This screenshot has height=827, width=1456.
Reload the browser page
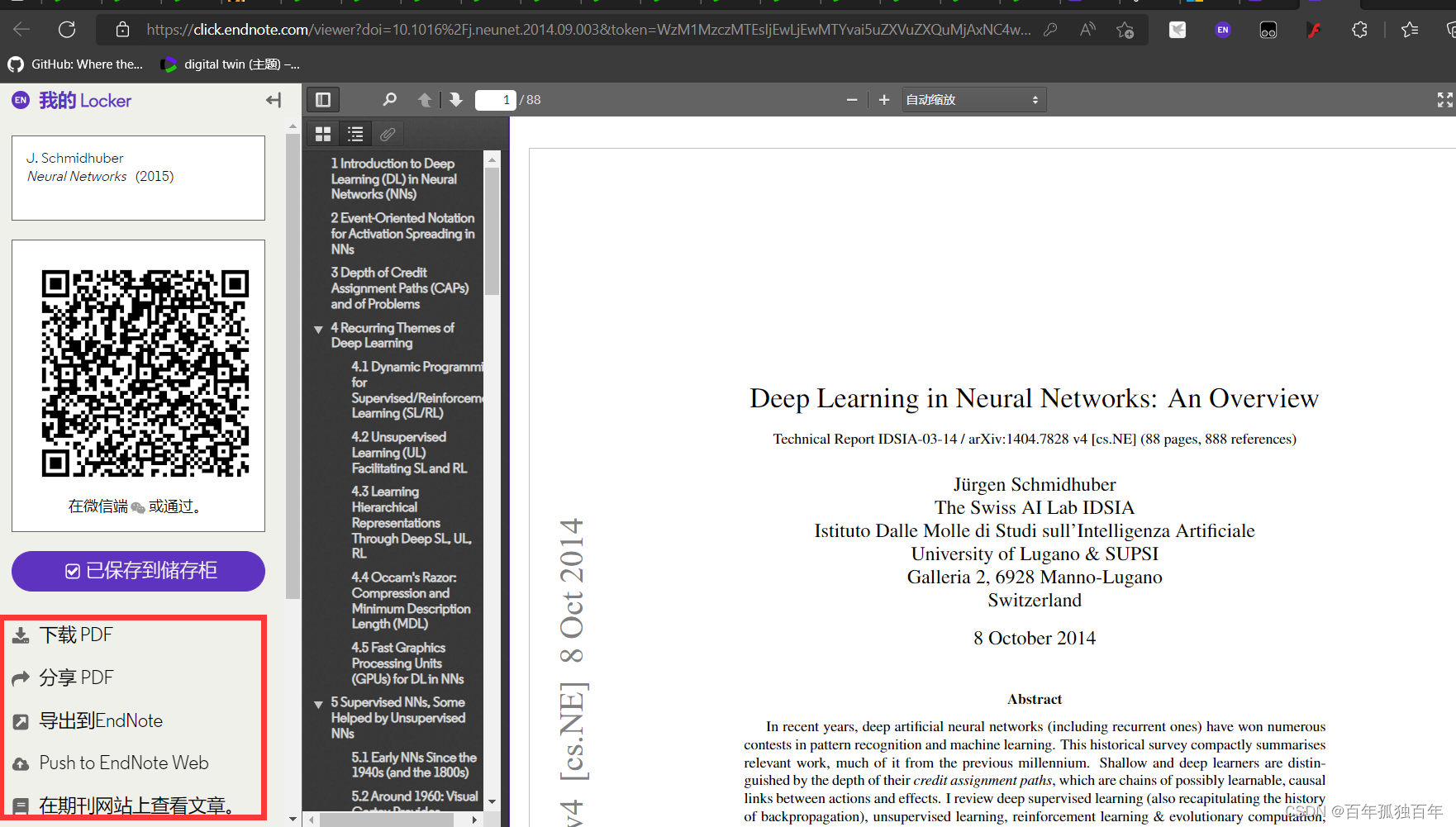[67, 30]
